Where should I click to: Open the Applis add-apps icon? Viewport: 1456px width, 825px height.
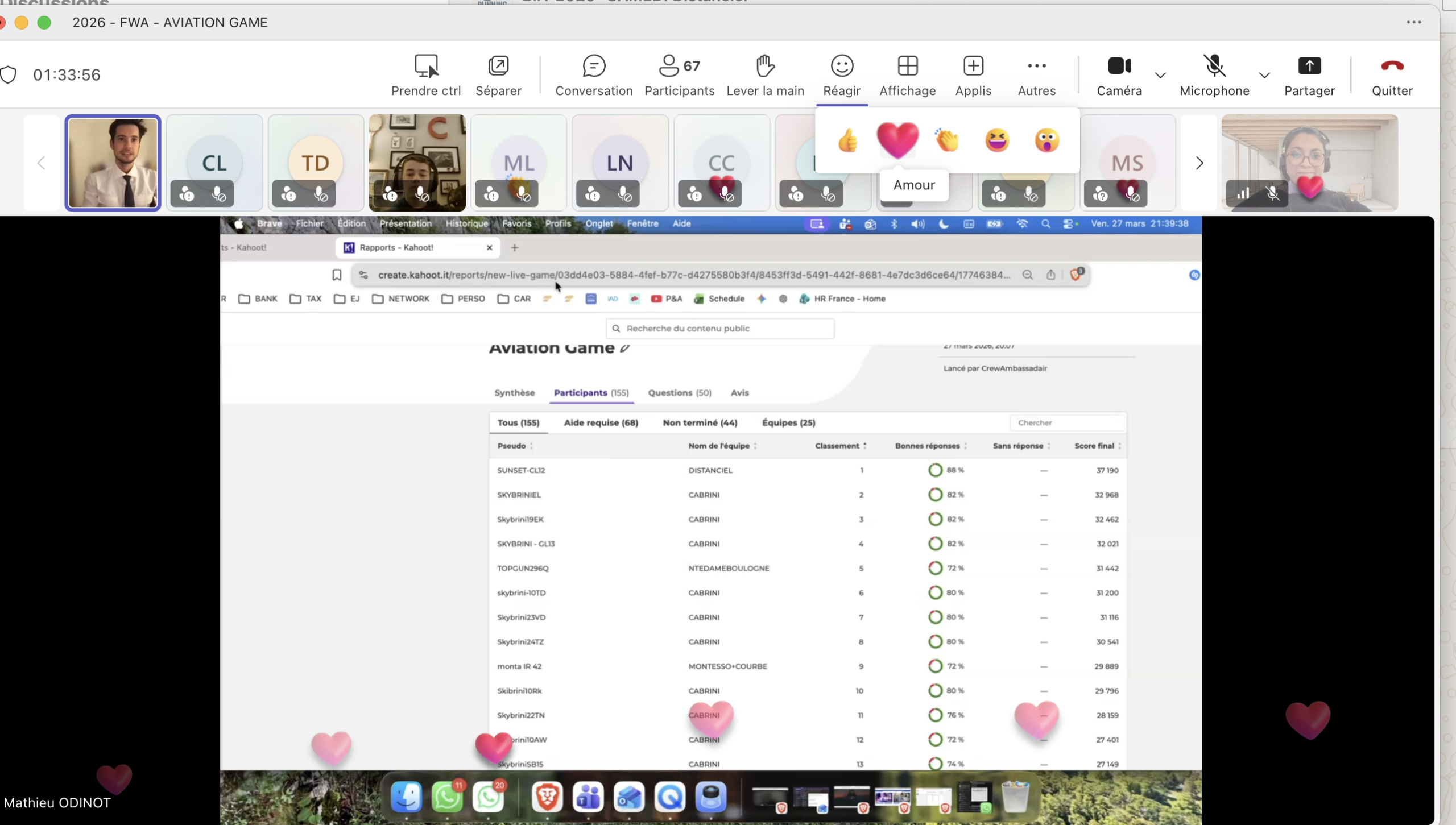point(973,67)
